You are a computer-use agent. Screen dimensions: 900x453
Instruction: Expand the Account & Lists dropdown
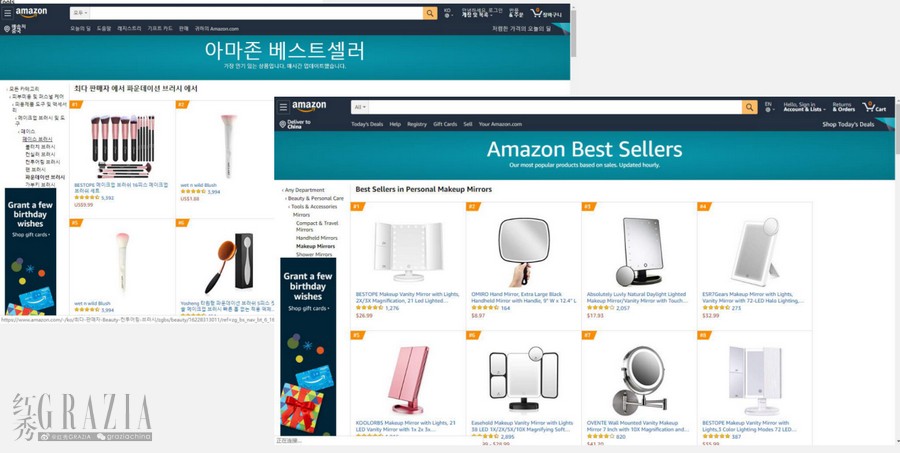click(x=804, y=107)
